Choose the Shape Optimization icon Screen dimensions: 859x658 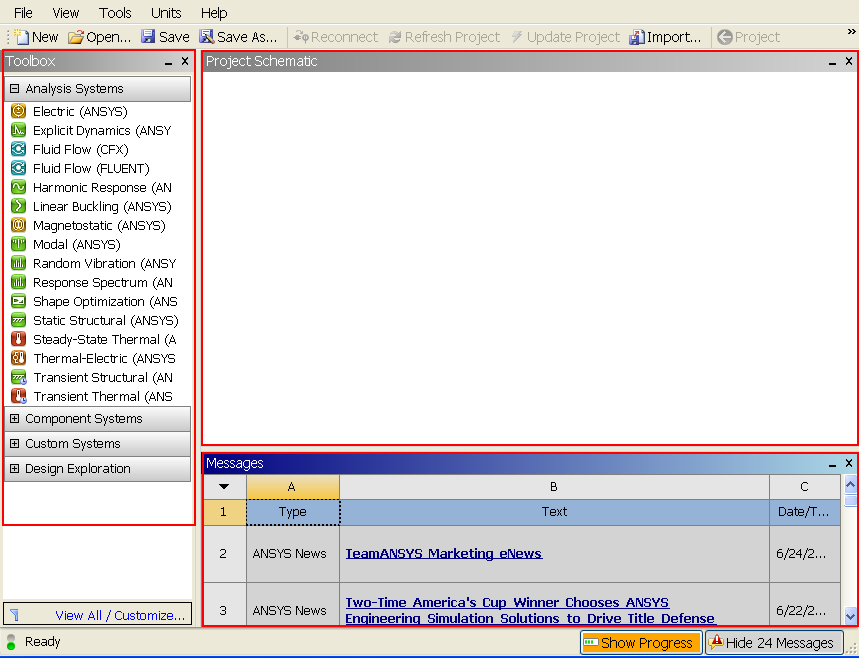coord(18,301)
